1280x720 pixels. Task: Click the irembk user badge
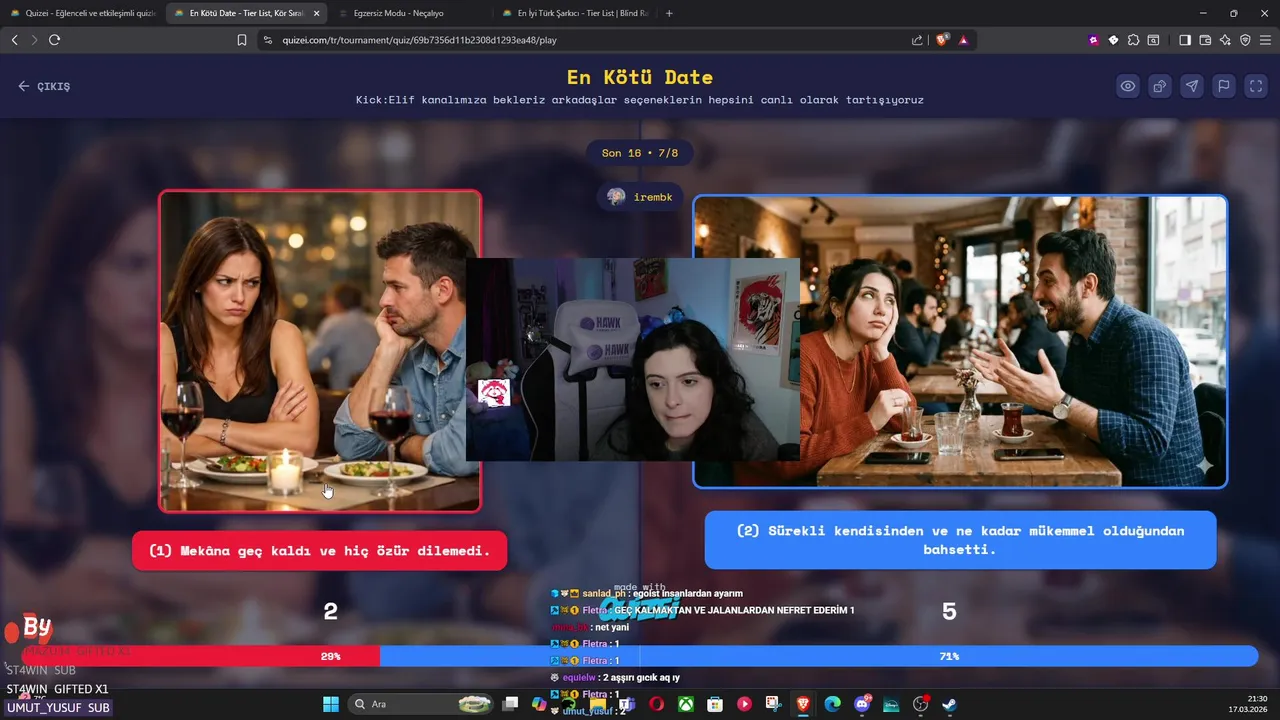[x=640, y=197]
